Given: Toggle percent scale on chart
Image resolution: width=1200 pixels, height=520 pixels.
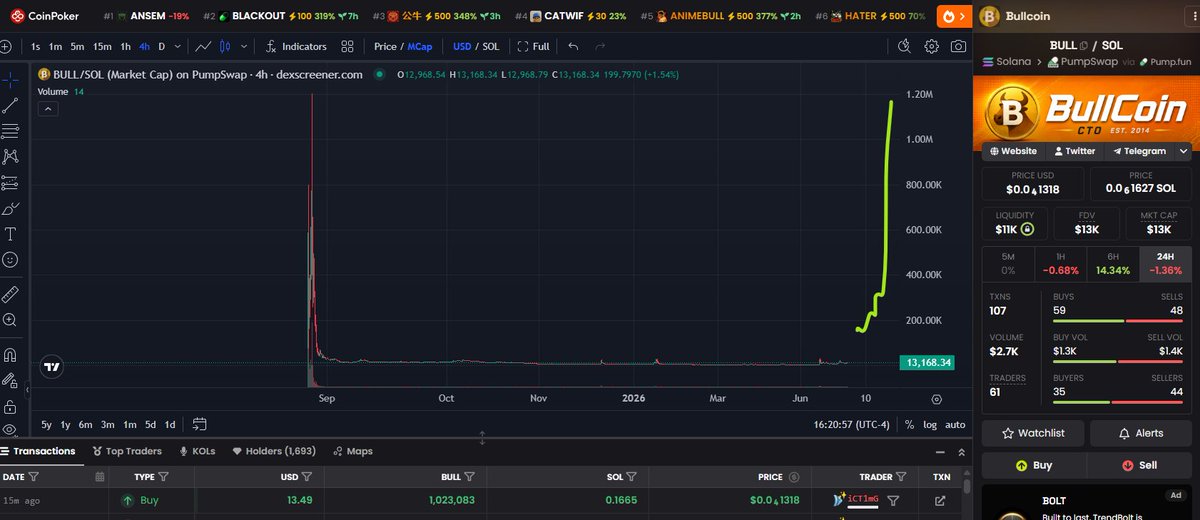Looking at the screenshot, I should coord(909,424).
